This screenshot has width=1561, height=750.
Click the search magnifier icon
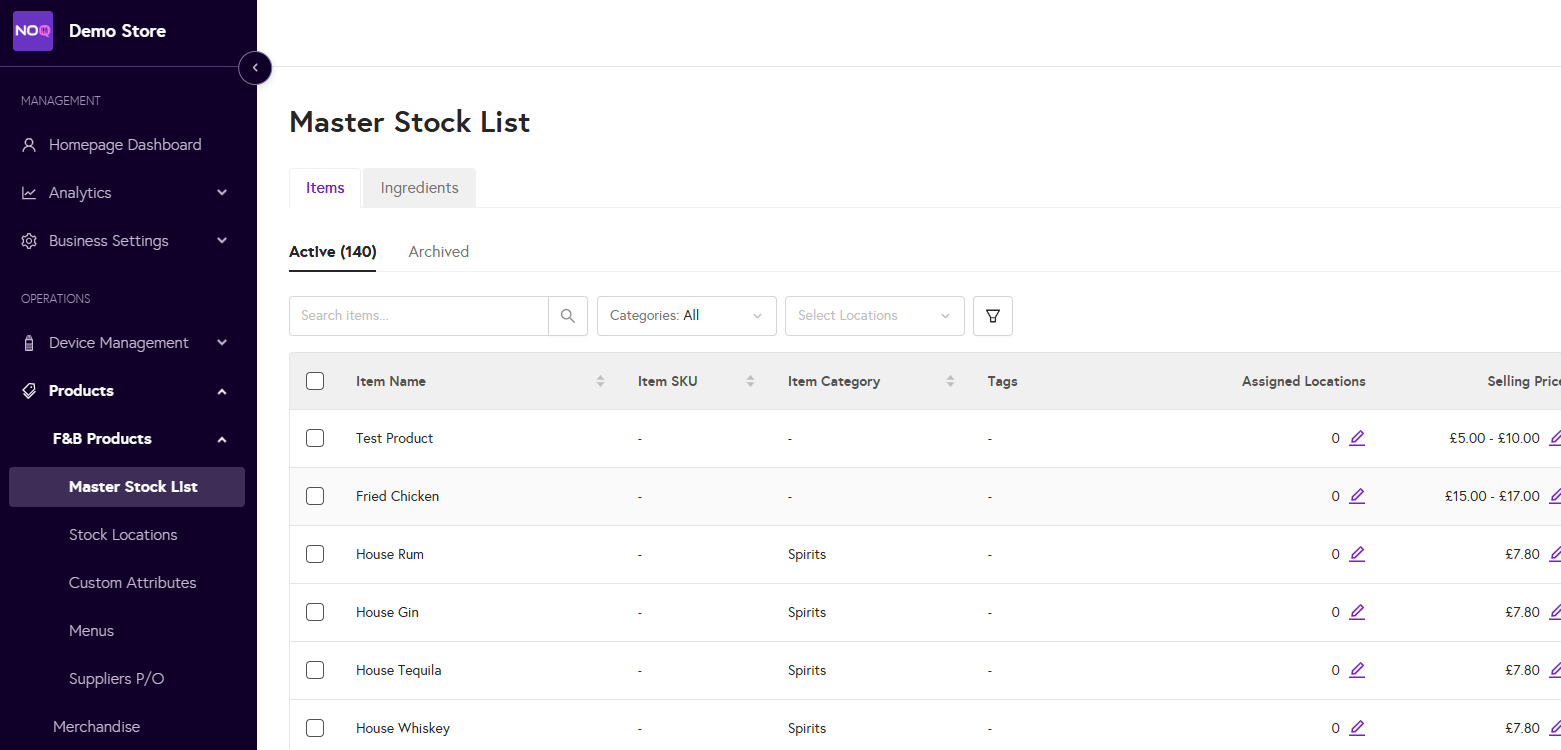coord(568,316)
